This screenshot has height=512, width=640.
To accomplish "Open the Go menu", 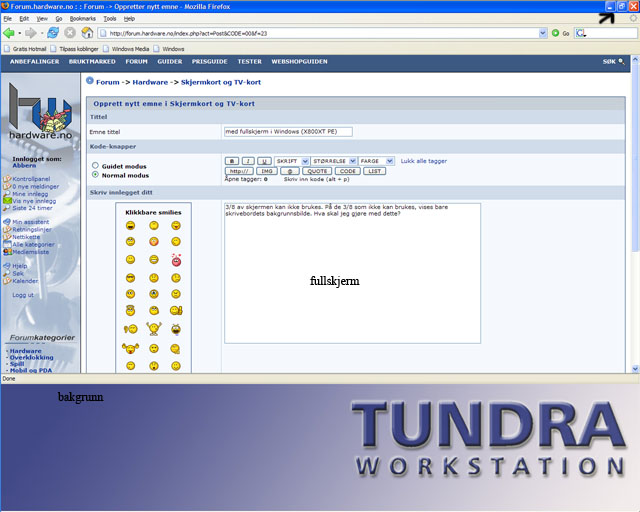I will (59, 19).
